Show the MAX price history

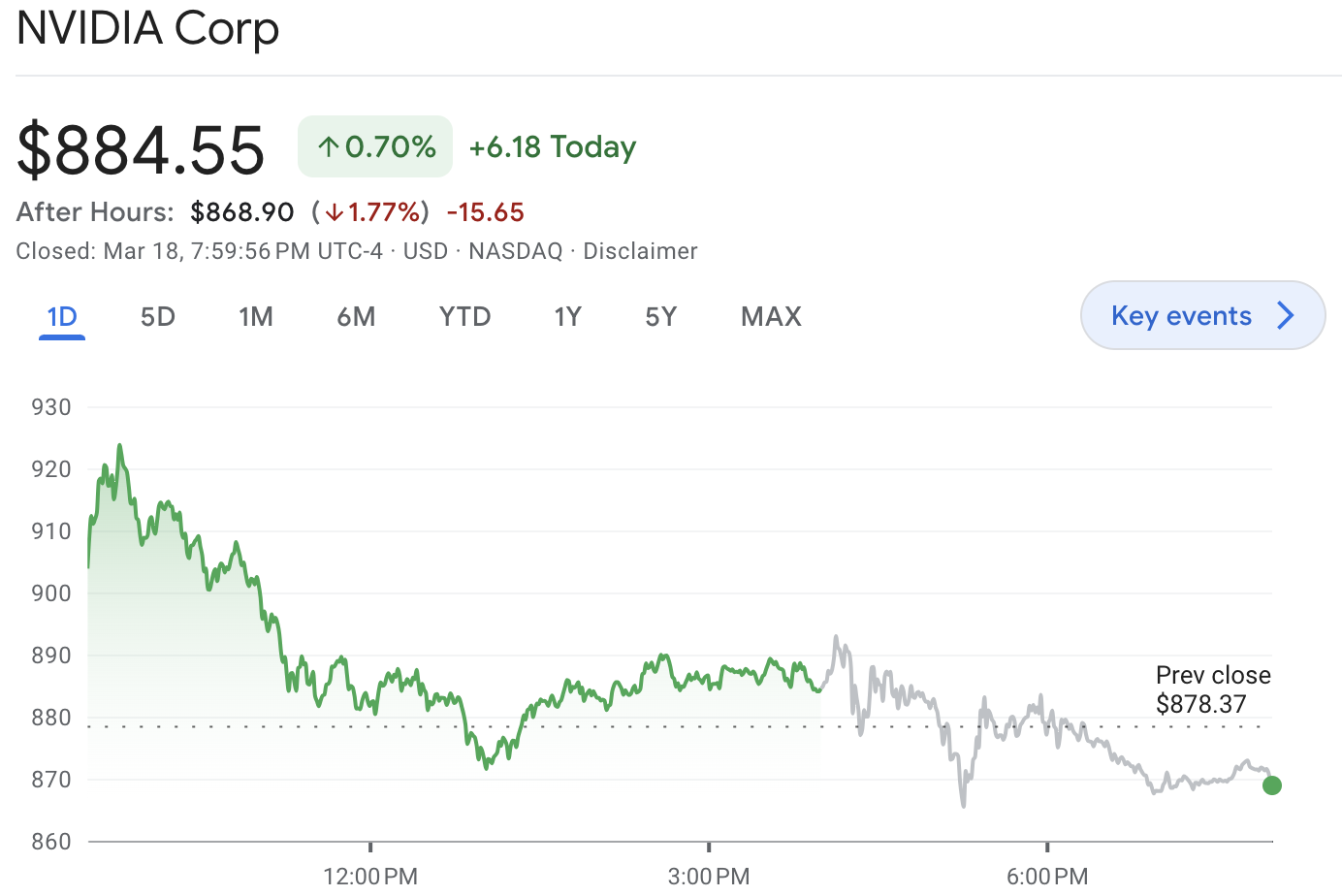[771, 317]
